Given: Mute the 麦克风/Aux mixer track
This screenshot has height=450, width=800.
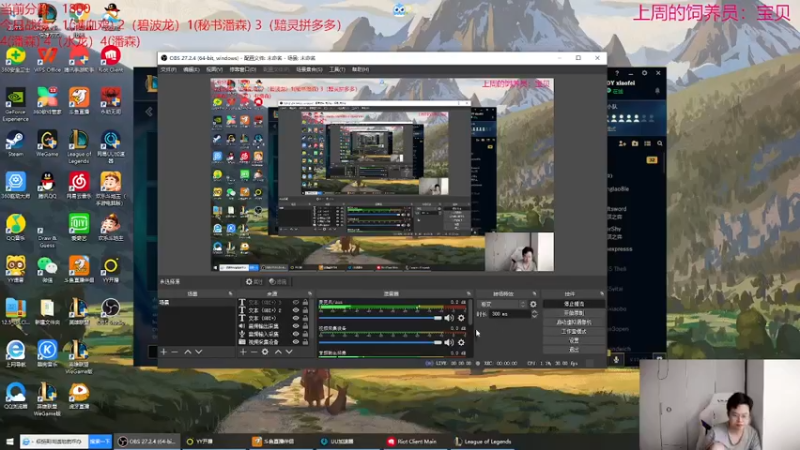Looking at the screenshot, I should coord(449,318).
